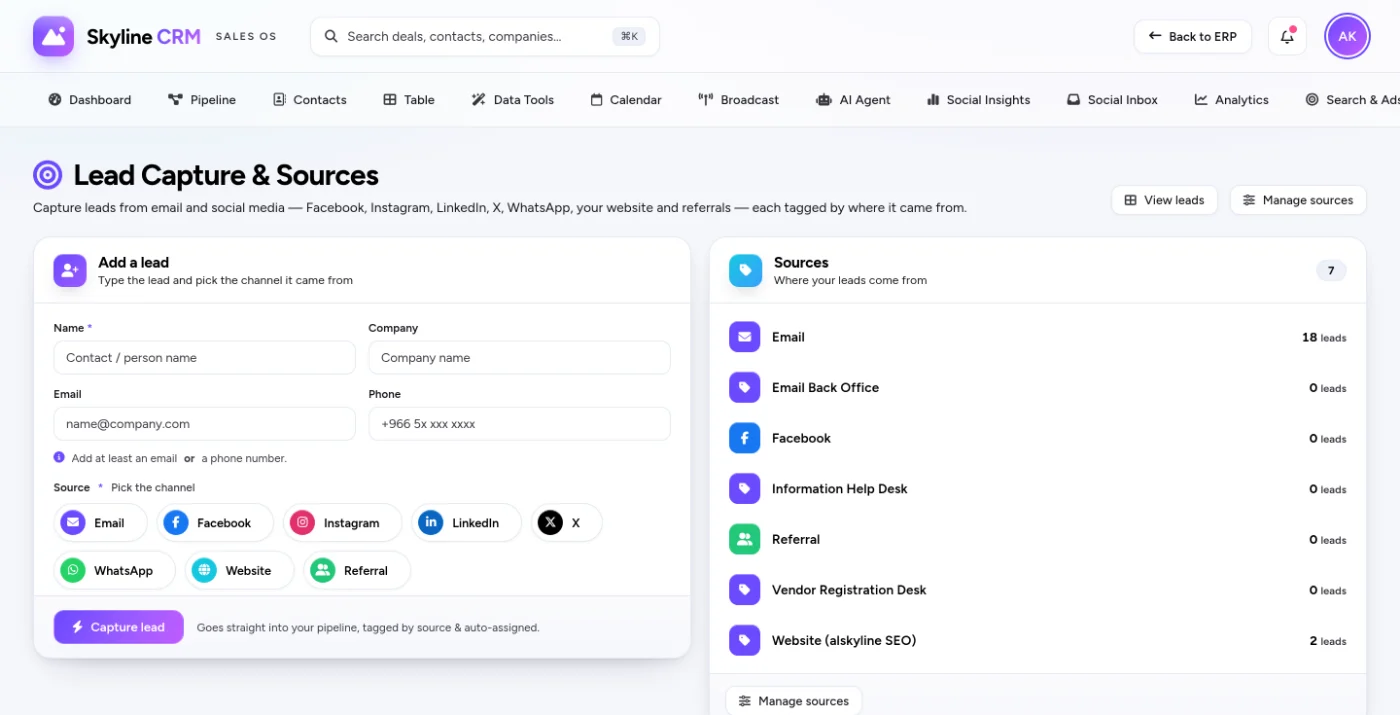Open the Data Tools tab
Viewport: 1400px width, 715px height.
(513, 100)
